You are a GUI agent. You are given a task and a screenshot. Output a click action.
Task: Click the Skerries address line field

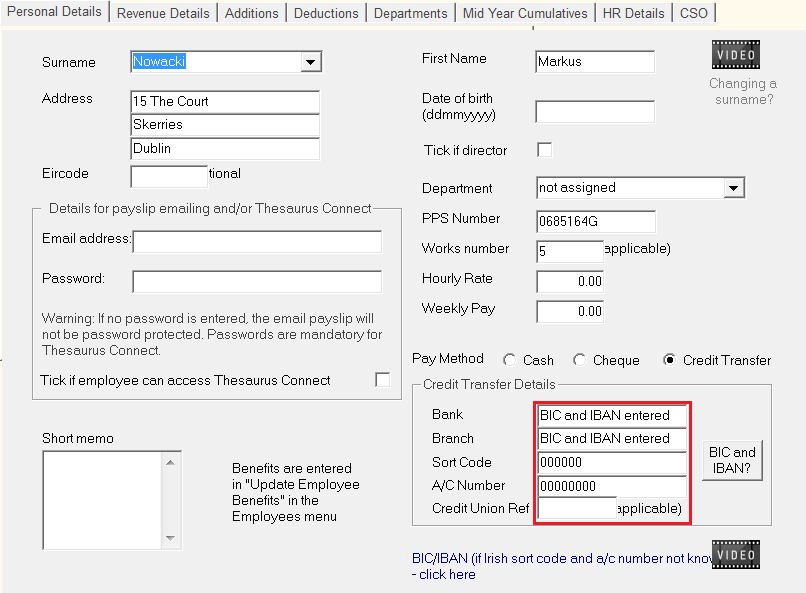(x=225, y=125)
